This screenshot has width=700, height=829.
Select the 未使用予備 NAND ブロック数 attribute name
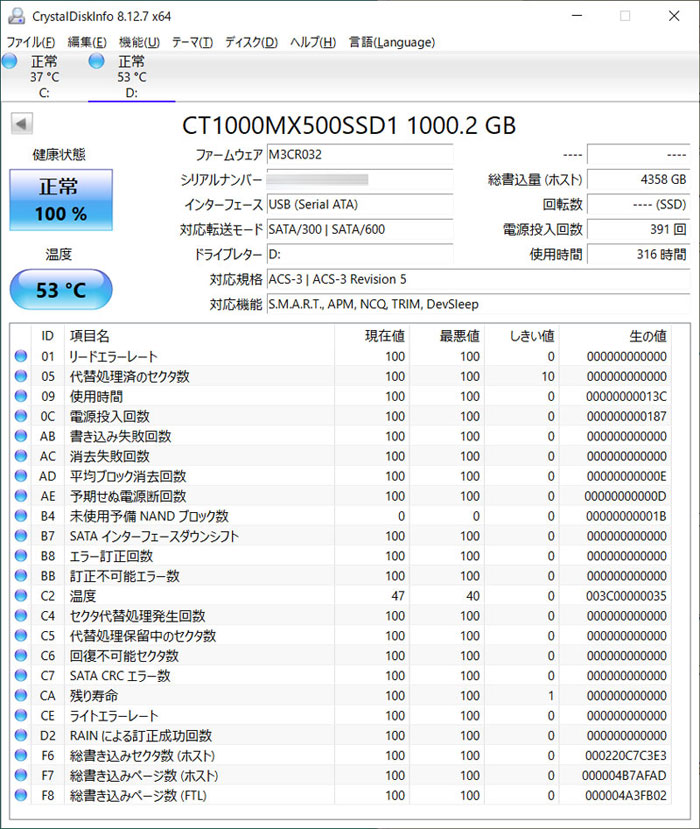pos(149,516)
